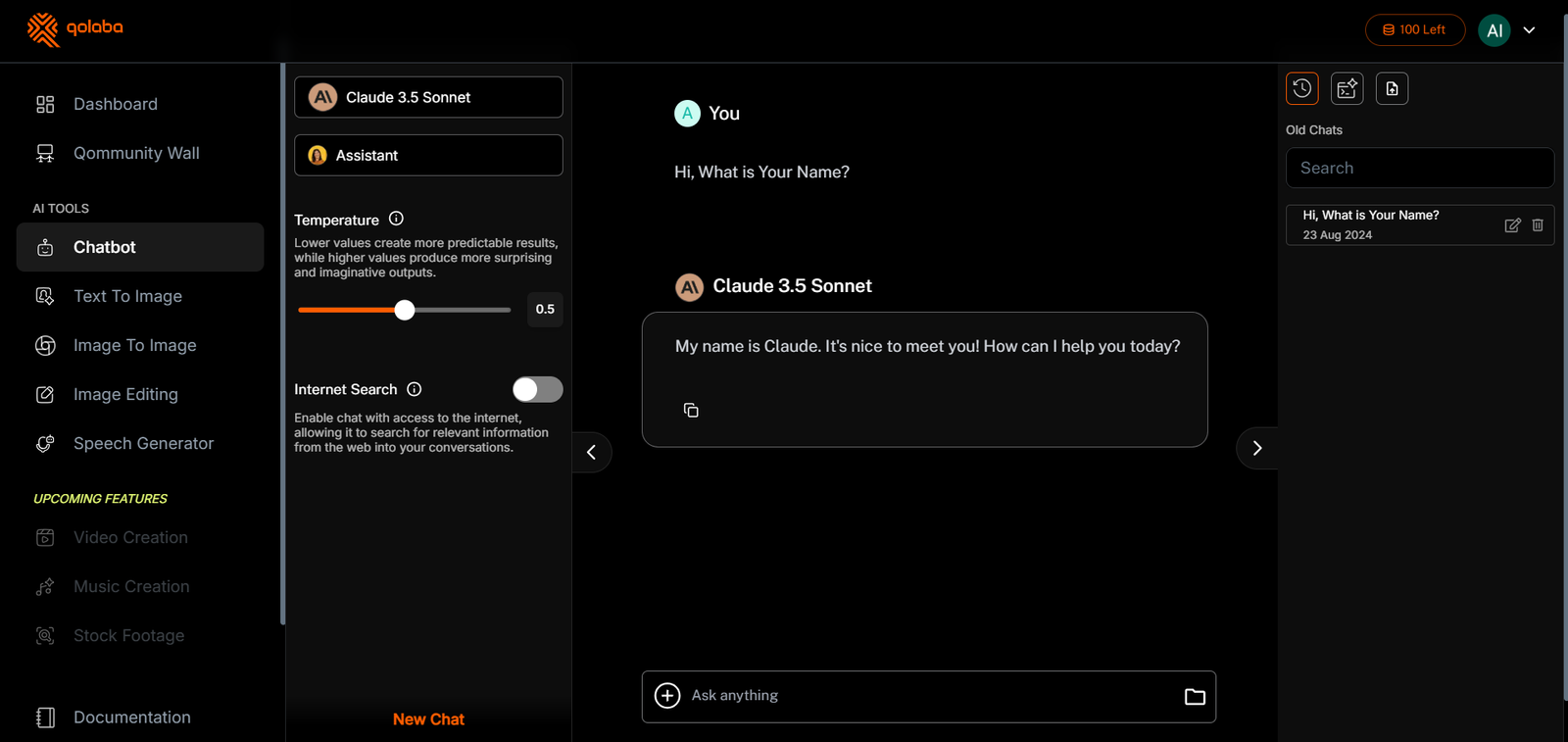Screen dimensions: 1568x742
Task: Click the plus icon in message box
Action: point(667,696)
